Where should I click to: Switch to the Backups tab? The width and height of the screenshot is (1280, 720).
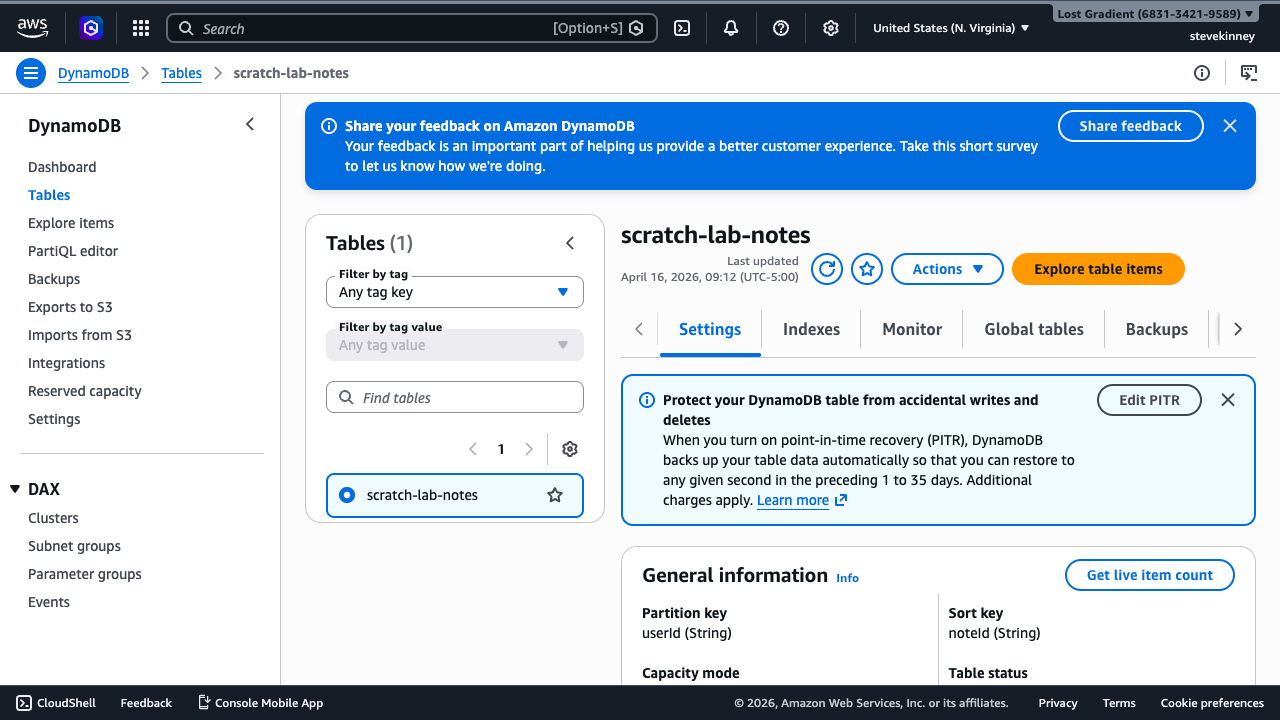[1157, 329]
